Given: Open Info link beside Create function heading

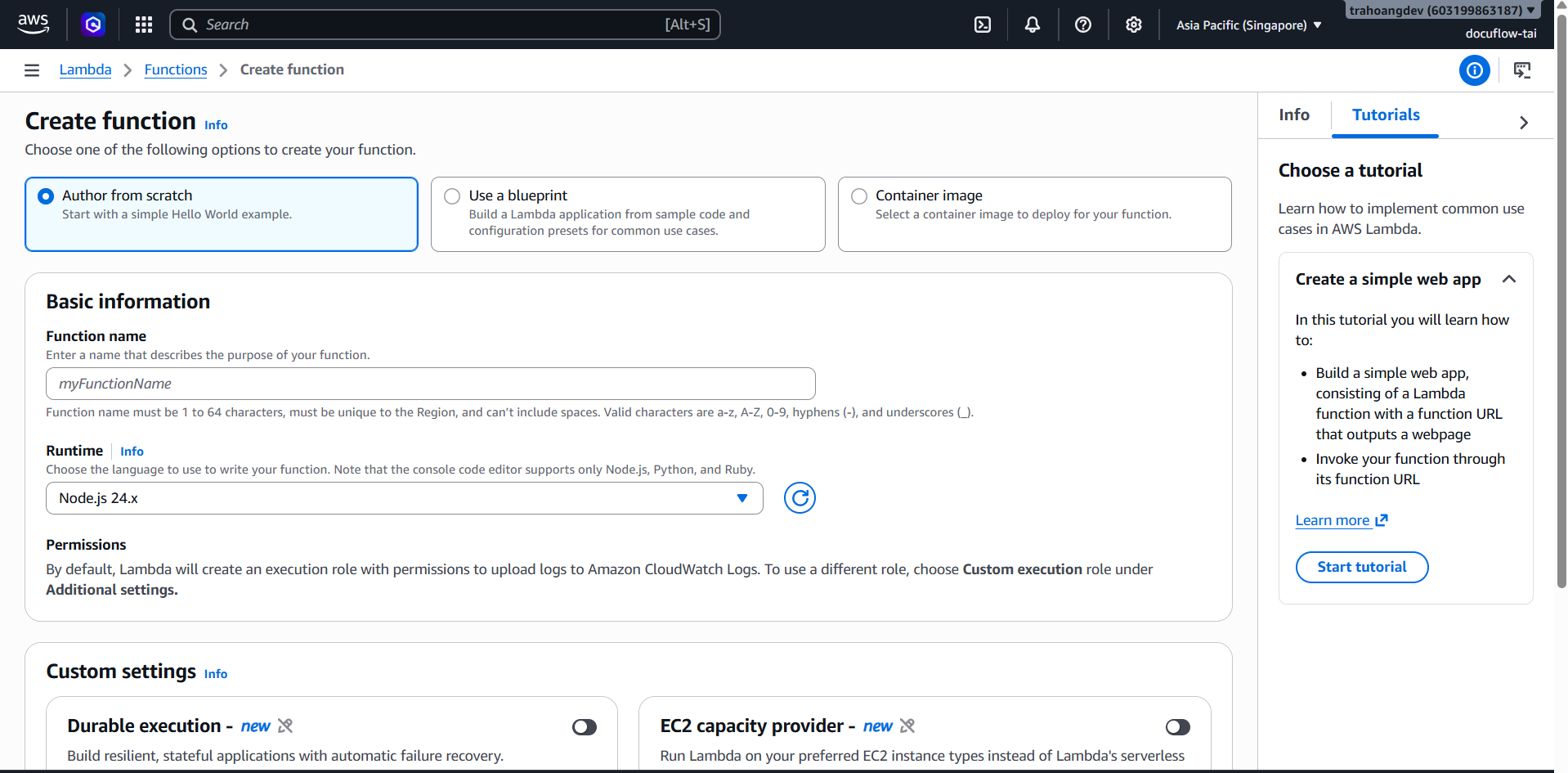Looking at the screenshot, I should 216,125.
